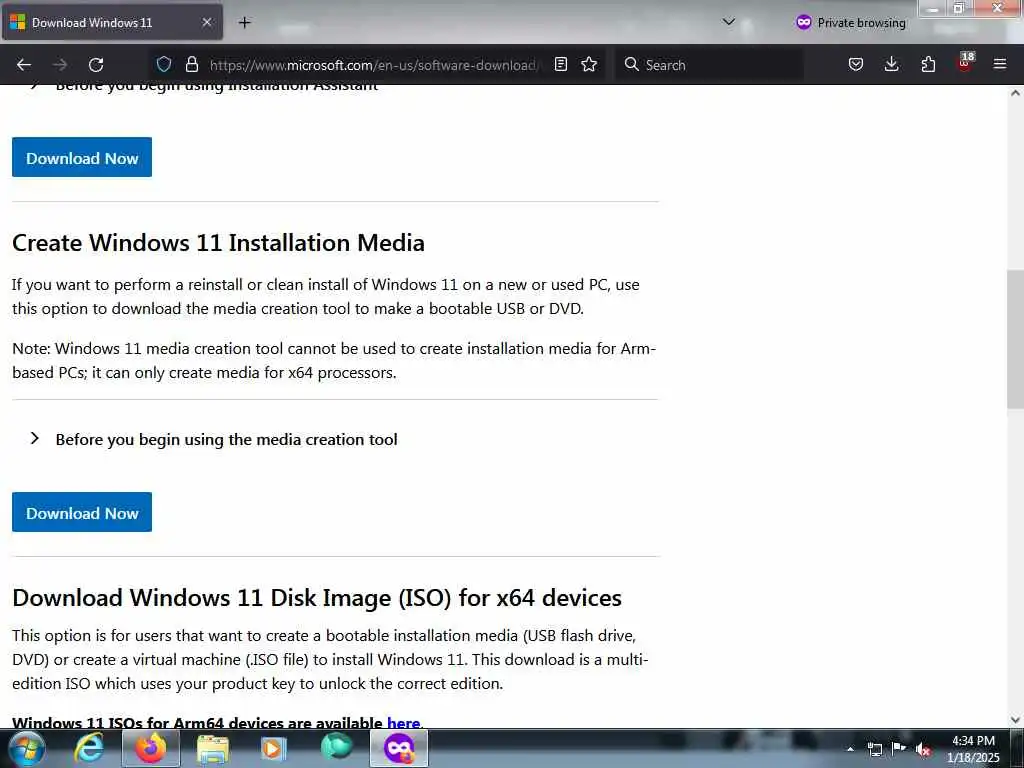This screenshot has width=1024, height=768.
Task: Go back to the previous page
Action: tap(24, 65)
